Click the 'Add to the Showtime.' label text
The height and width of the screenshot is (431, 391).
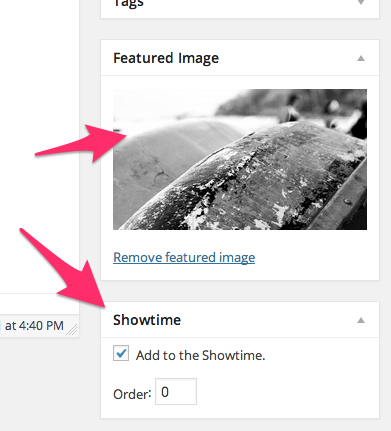pyautogui.click(x=200, y=355)
